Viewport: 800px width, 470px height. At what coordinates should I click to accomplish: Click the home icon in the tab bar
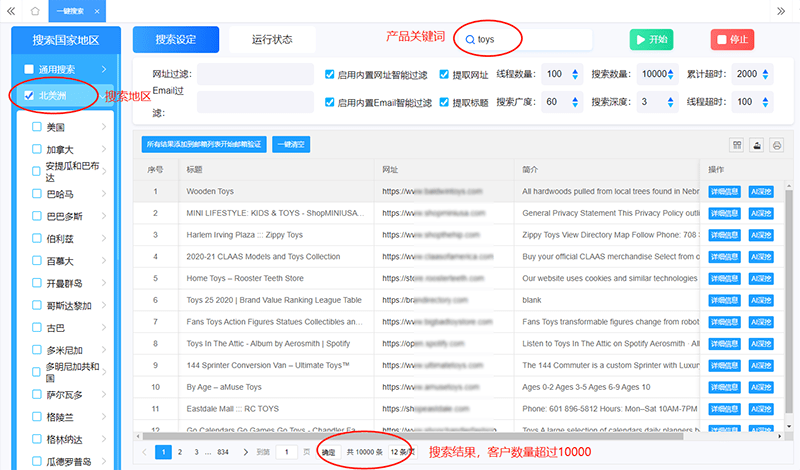click(x=35, y=10)
